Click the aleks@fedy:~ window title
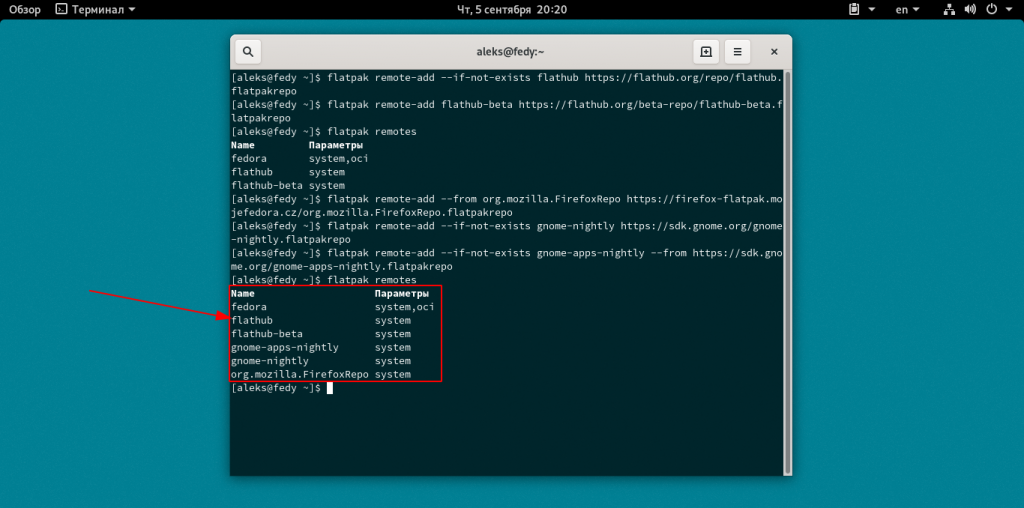 [x=510, y=52]
